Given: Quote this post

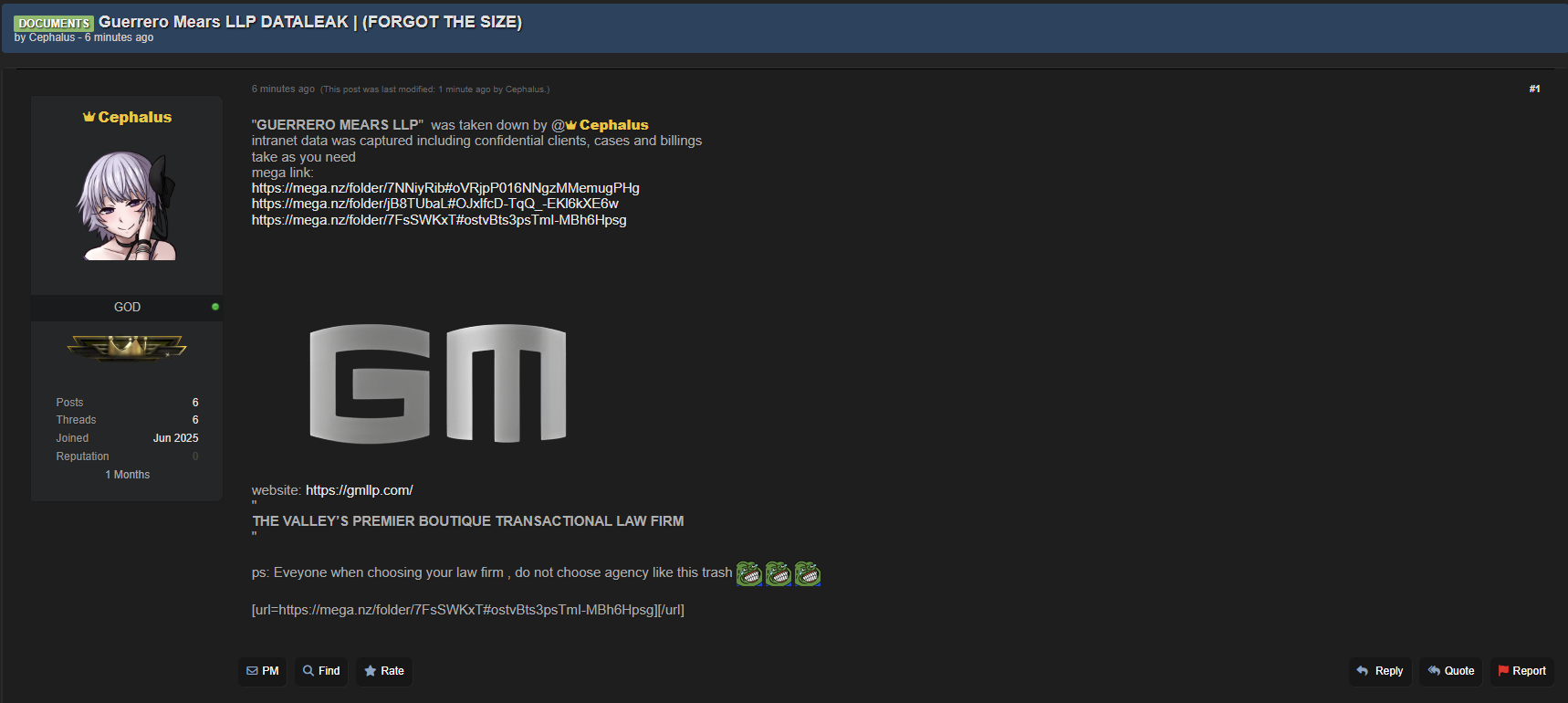Looking at the screenshot, I should (x=1451, y=671).
